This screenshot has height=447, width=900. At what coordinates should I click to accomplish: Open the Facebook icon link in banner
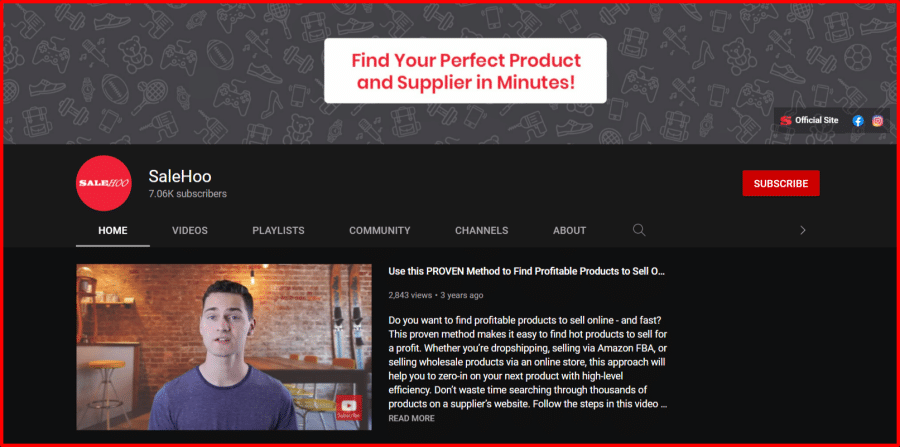pyautogui.click(x=858, y=121)
